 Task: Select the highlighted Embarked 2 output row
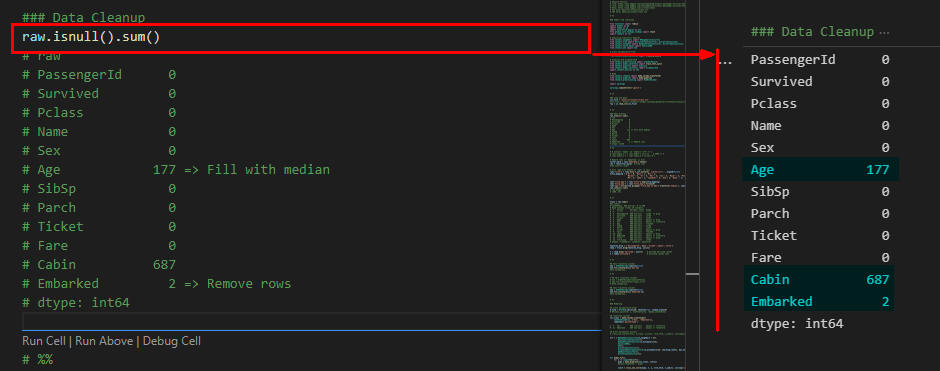(x=820, y=301)
